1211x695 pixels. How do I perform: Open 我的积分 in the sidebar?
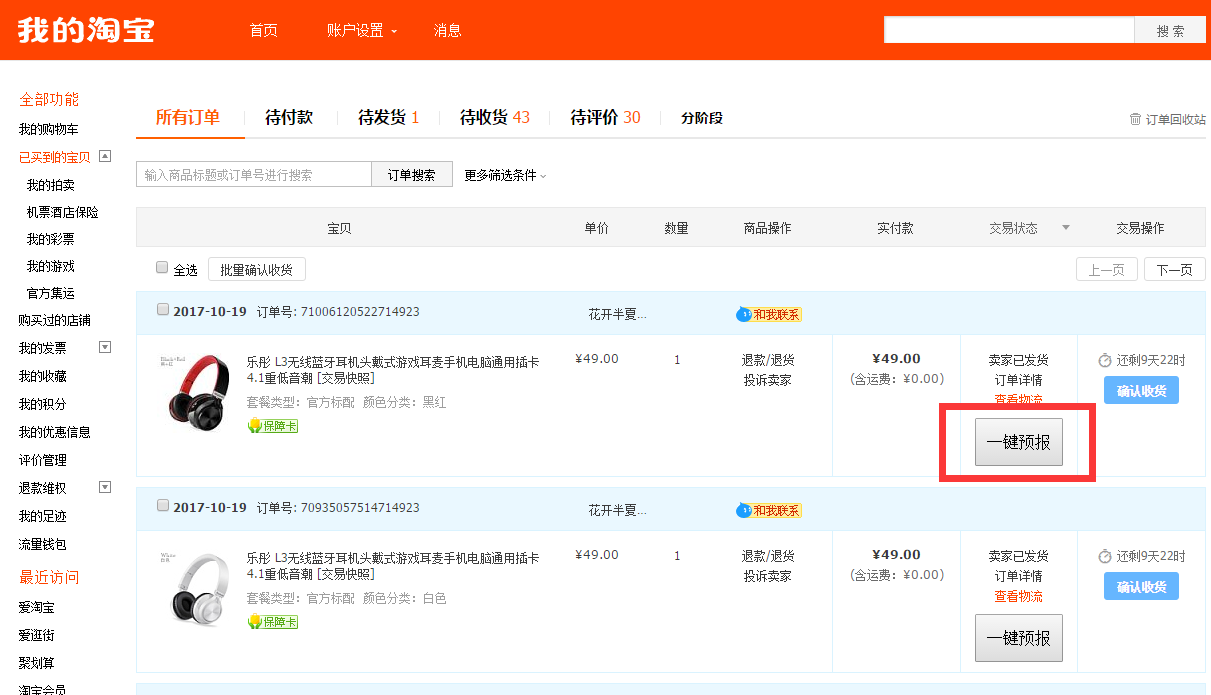[43, 404]
